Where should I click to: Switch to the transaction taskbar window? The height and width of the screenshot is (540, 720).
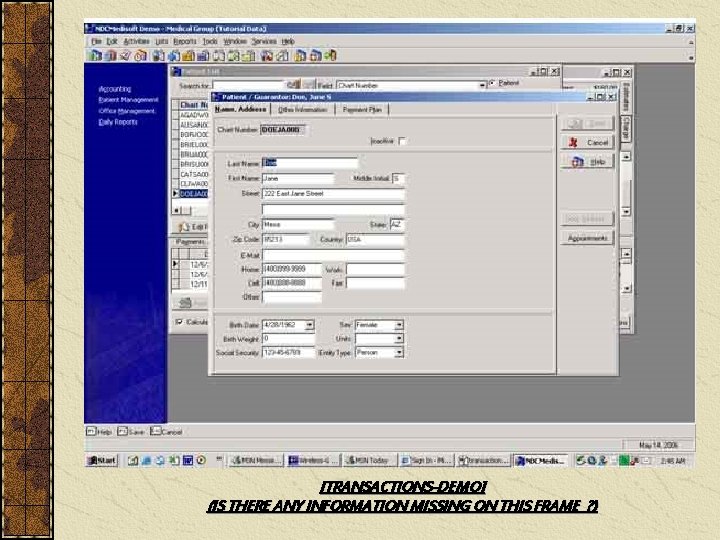click(x=484, y=460)
